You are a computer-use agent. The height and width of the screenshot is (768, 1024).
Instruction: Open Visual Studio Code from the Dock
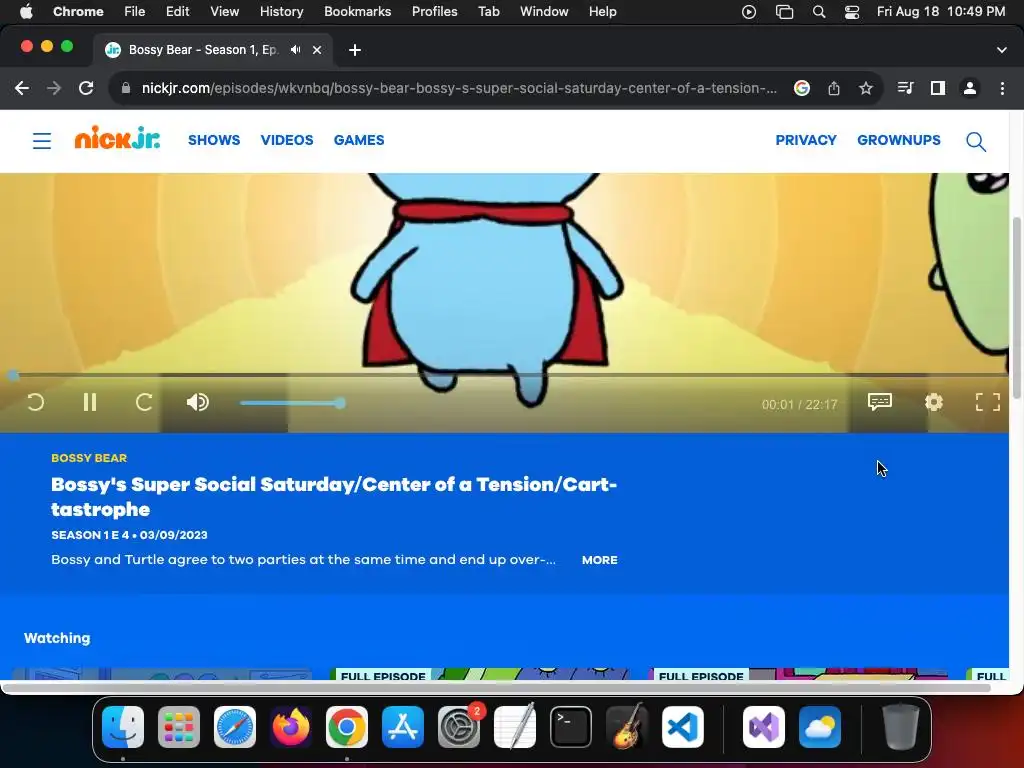coord(682,726)
